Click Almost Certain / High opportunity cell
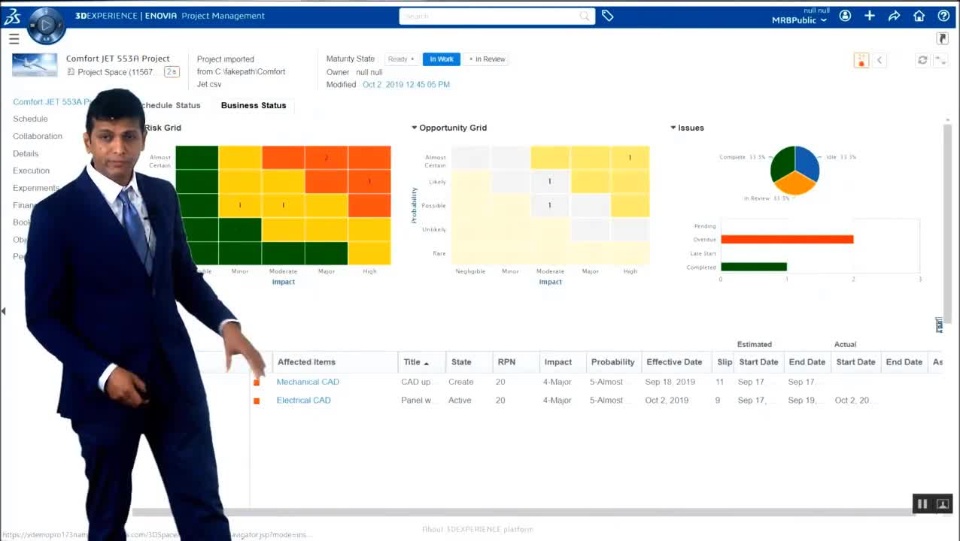 tap(630, 158)
